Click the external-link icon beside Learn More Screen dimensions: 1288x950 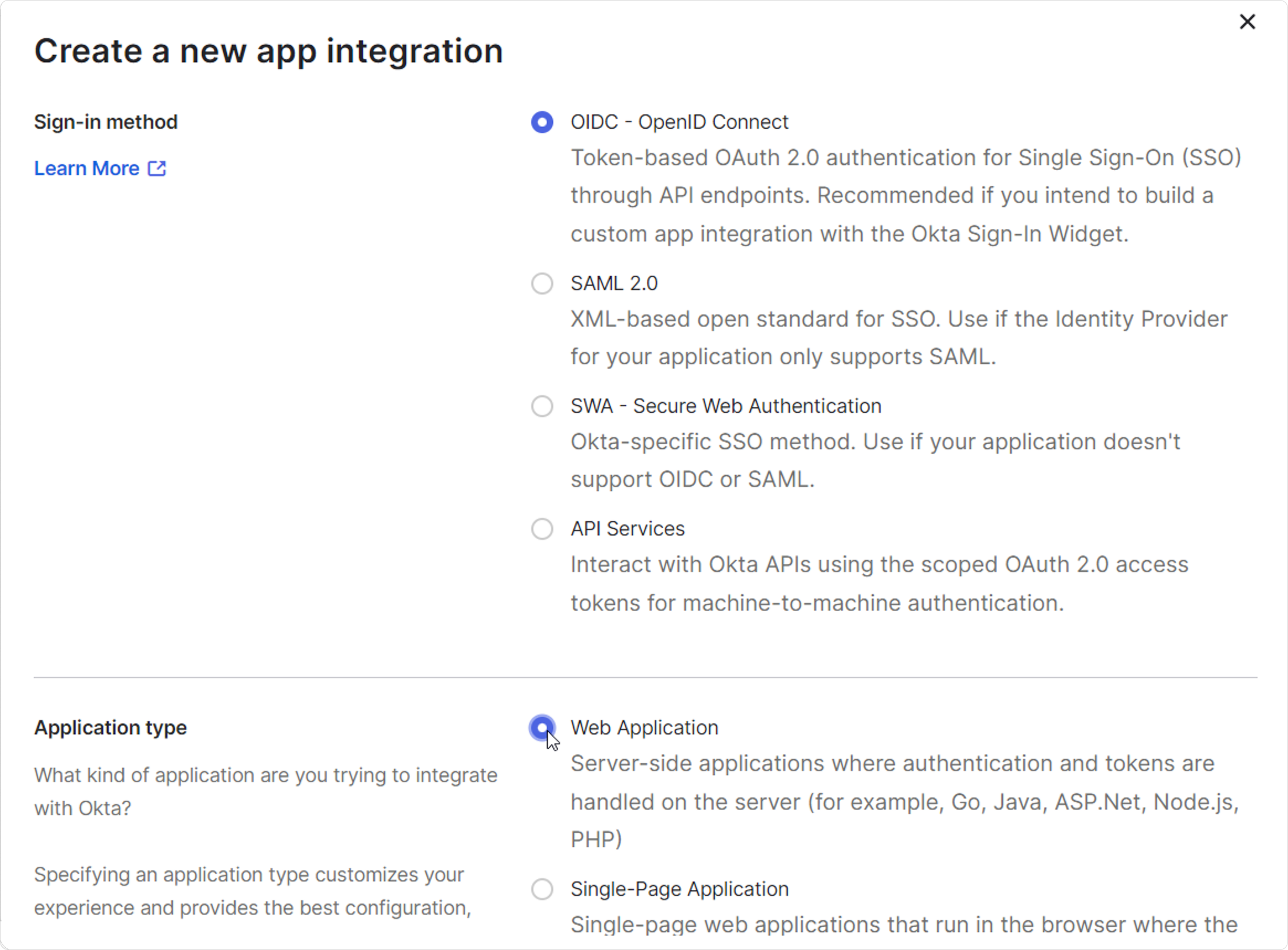157,169
